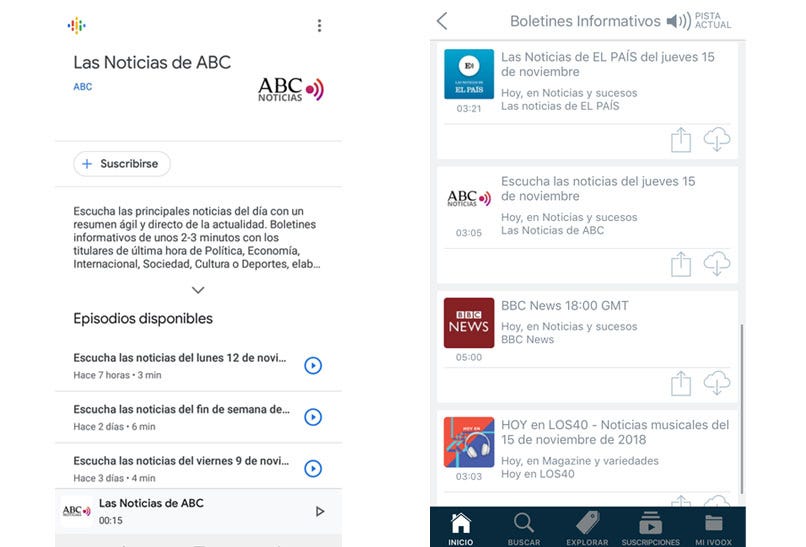This screenshot has height=547, width=806.
Task: Click 'Episodios disponibles' heading
Action: pyautogui.click(x=143, y=319)
